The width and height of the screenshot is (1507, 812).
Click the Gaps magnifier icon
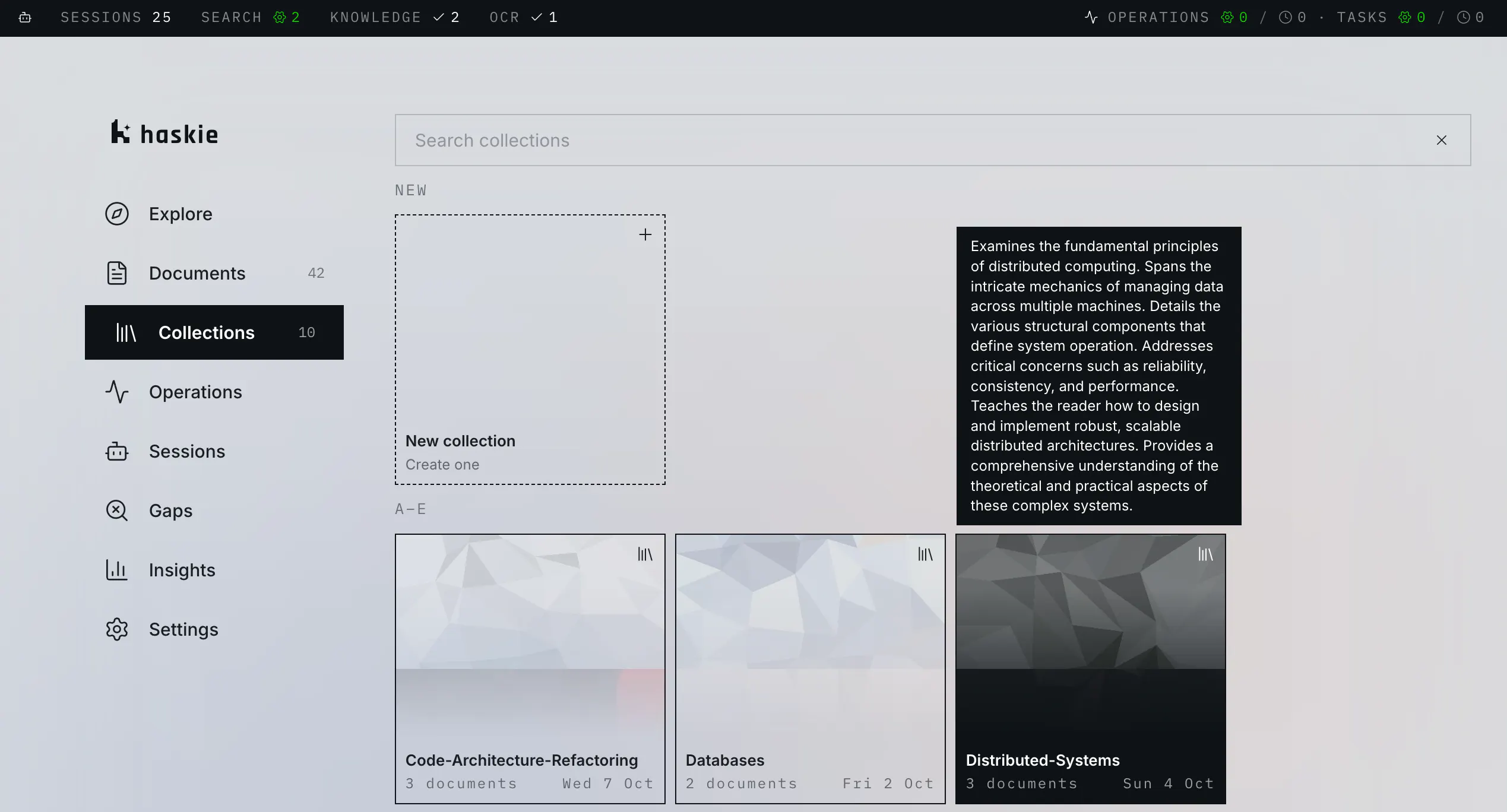click(117, 510)
